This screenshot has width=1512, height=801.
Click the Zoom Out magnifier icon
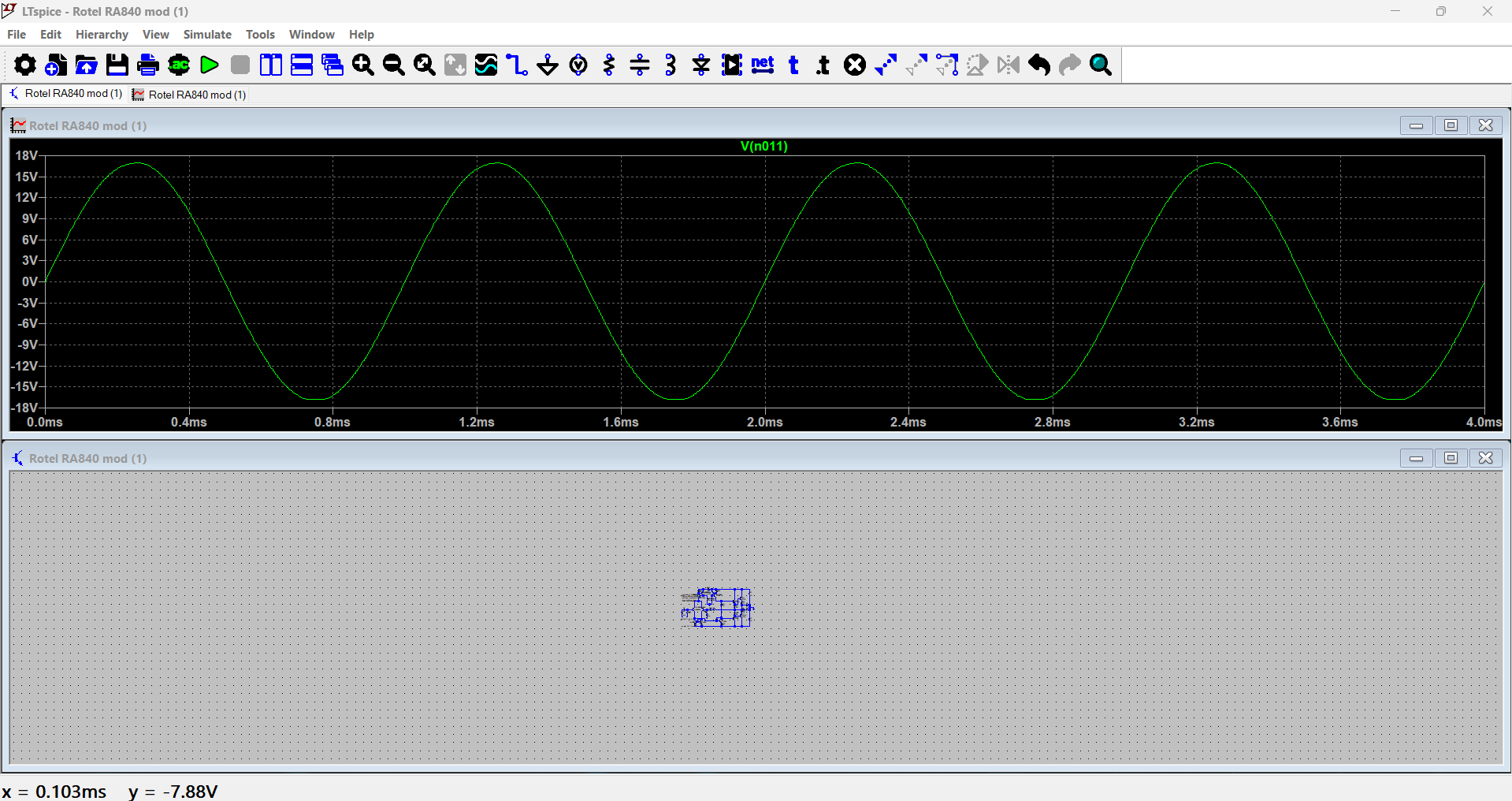tap(394, 65)
